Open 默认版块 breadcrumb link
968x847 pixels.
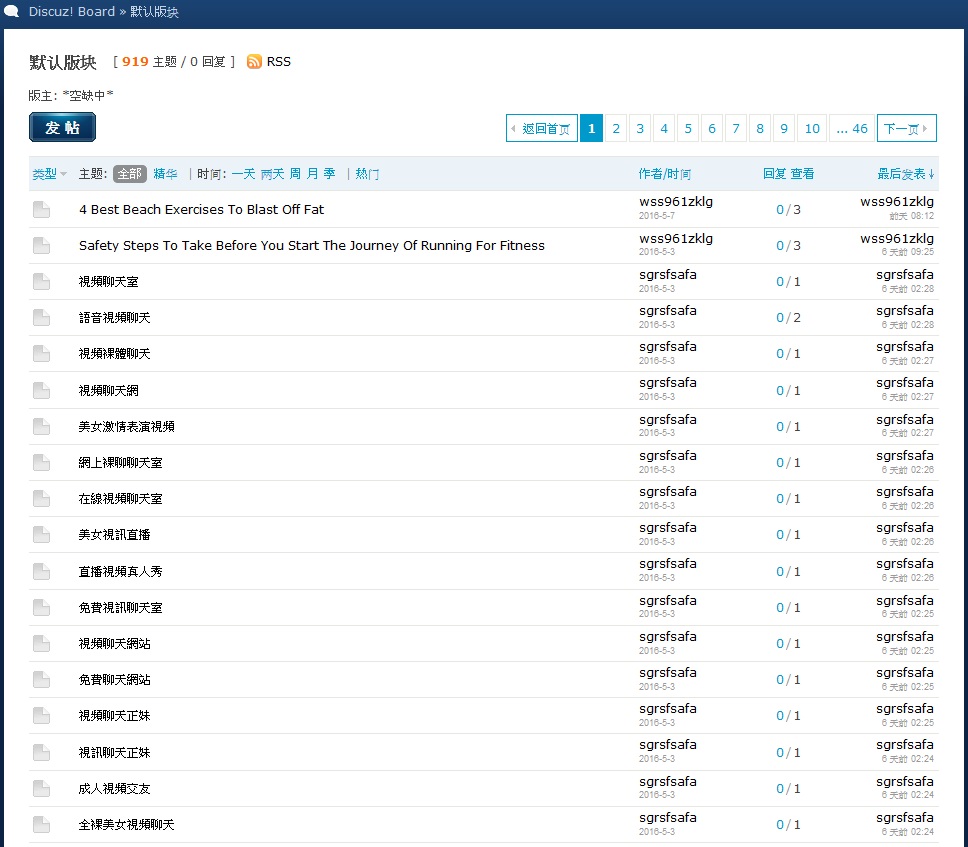(x=154, y=12)
